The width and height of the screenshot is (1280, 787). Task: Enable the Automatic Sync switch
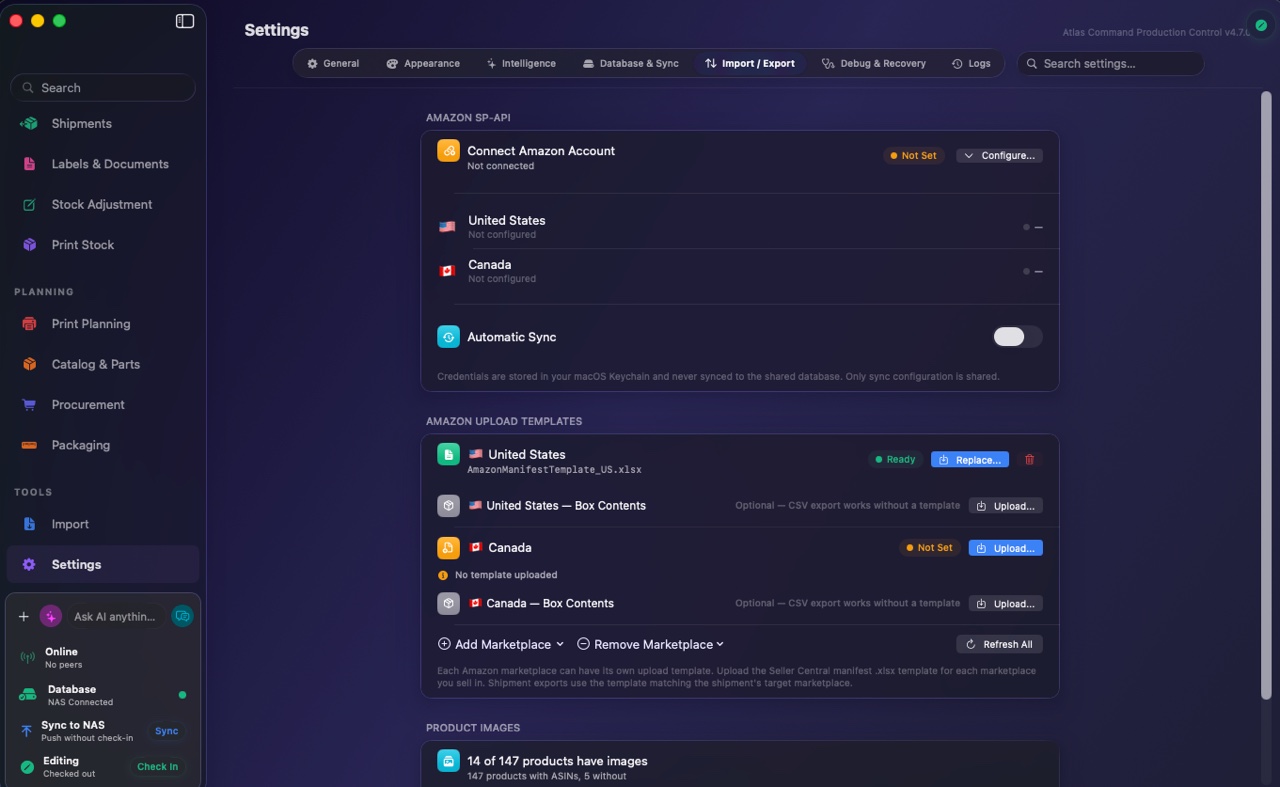(x=1017, y=337)
